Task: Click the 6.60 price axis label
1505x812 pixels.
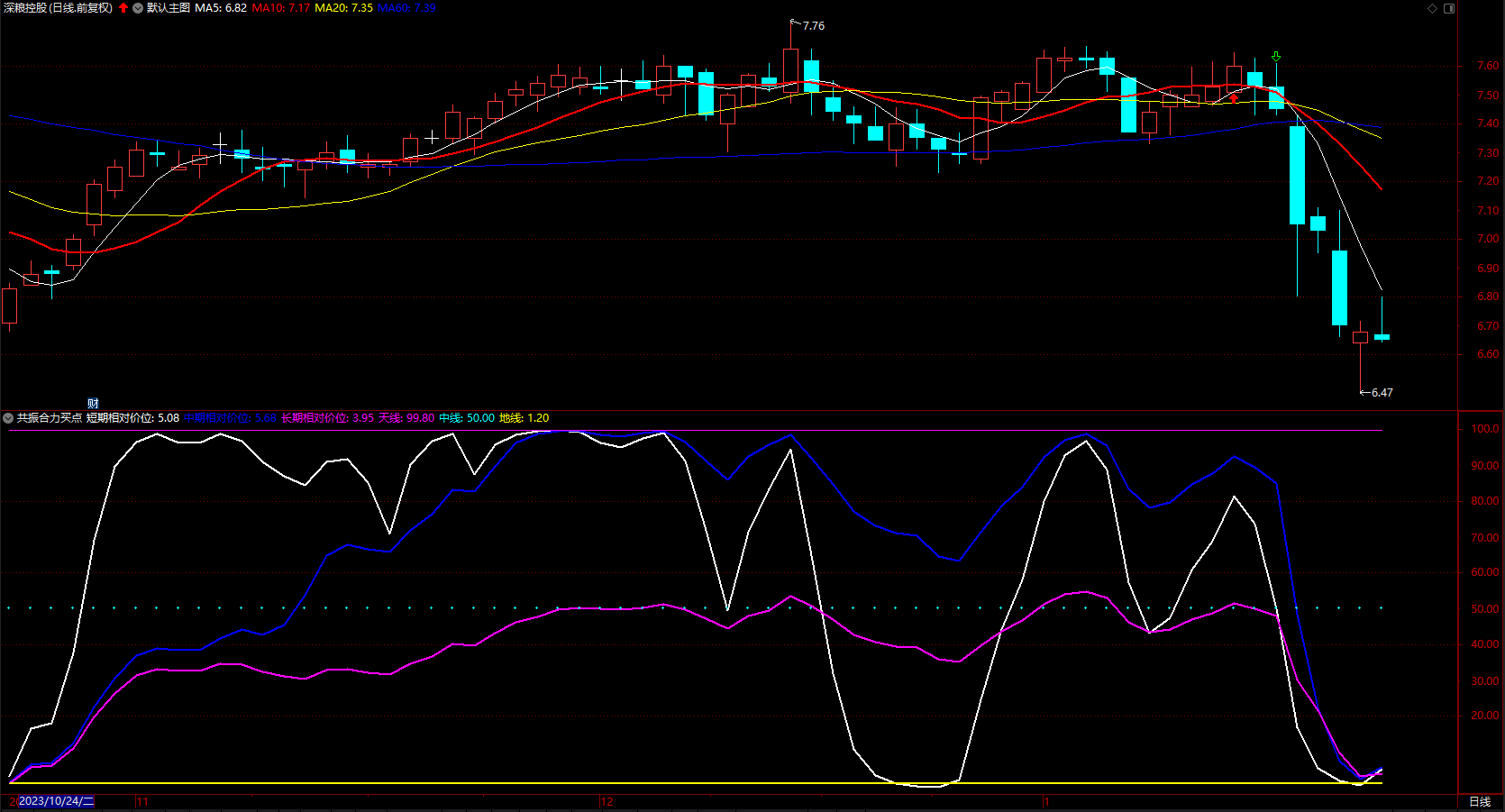Action: point(1488,354)
